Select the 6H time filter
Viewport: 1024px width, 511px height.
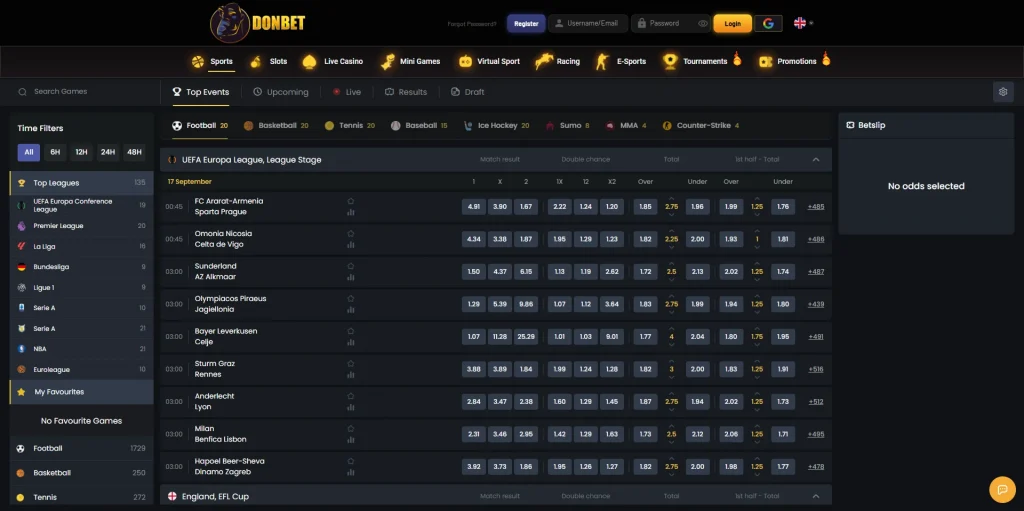[x=55, y=152]
